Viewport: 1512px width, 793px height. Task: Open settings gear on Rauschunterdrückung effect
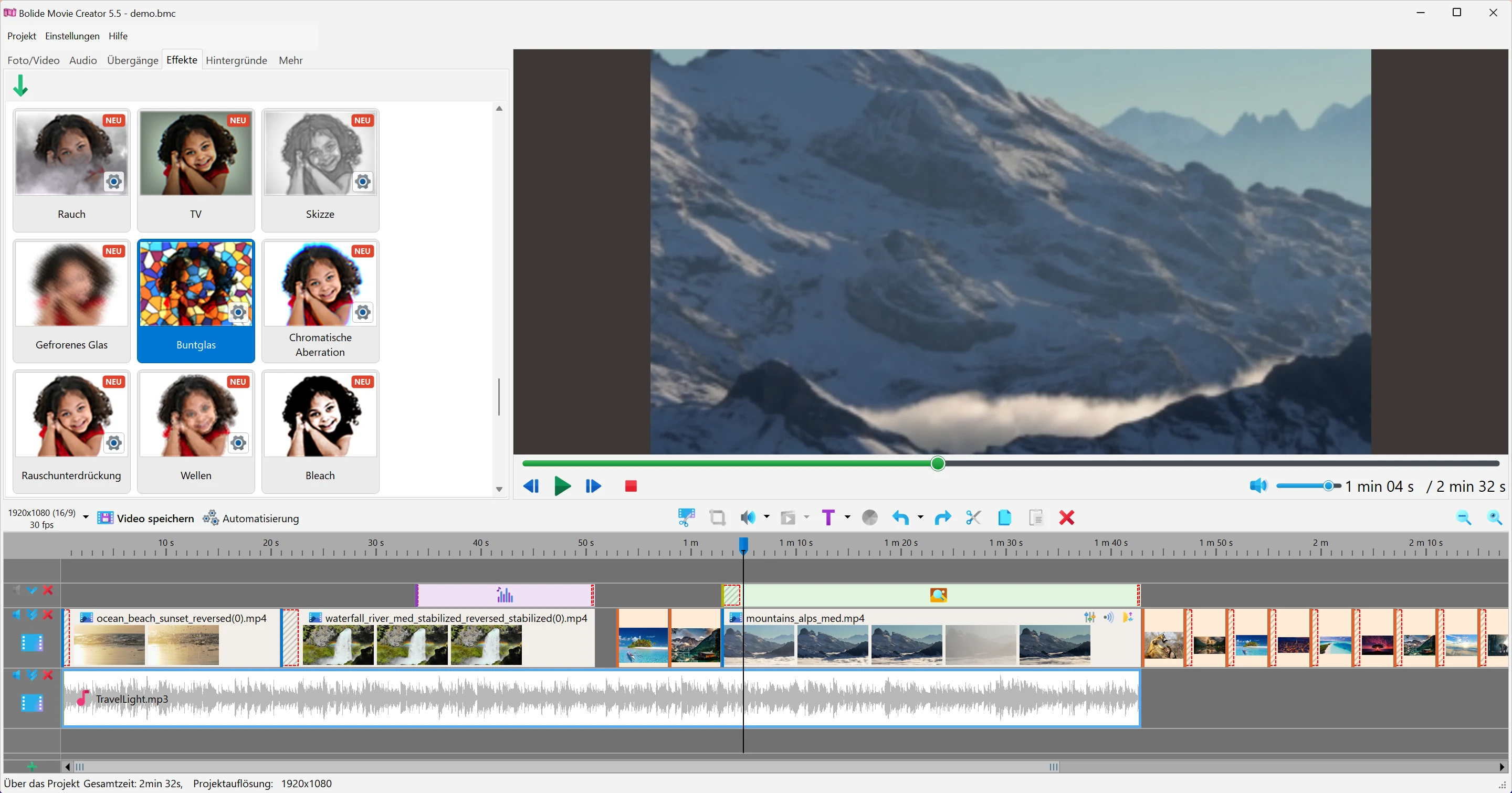pyautogui.click(x=114, y=443)
